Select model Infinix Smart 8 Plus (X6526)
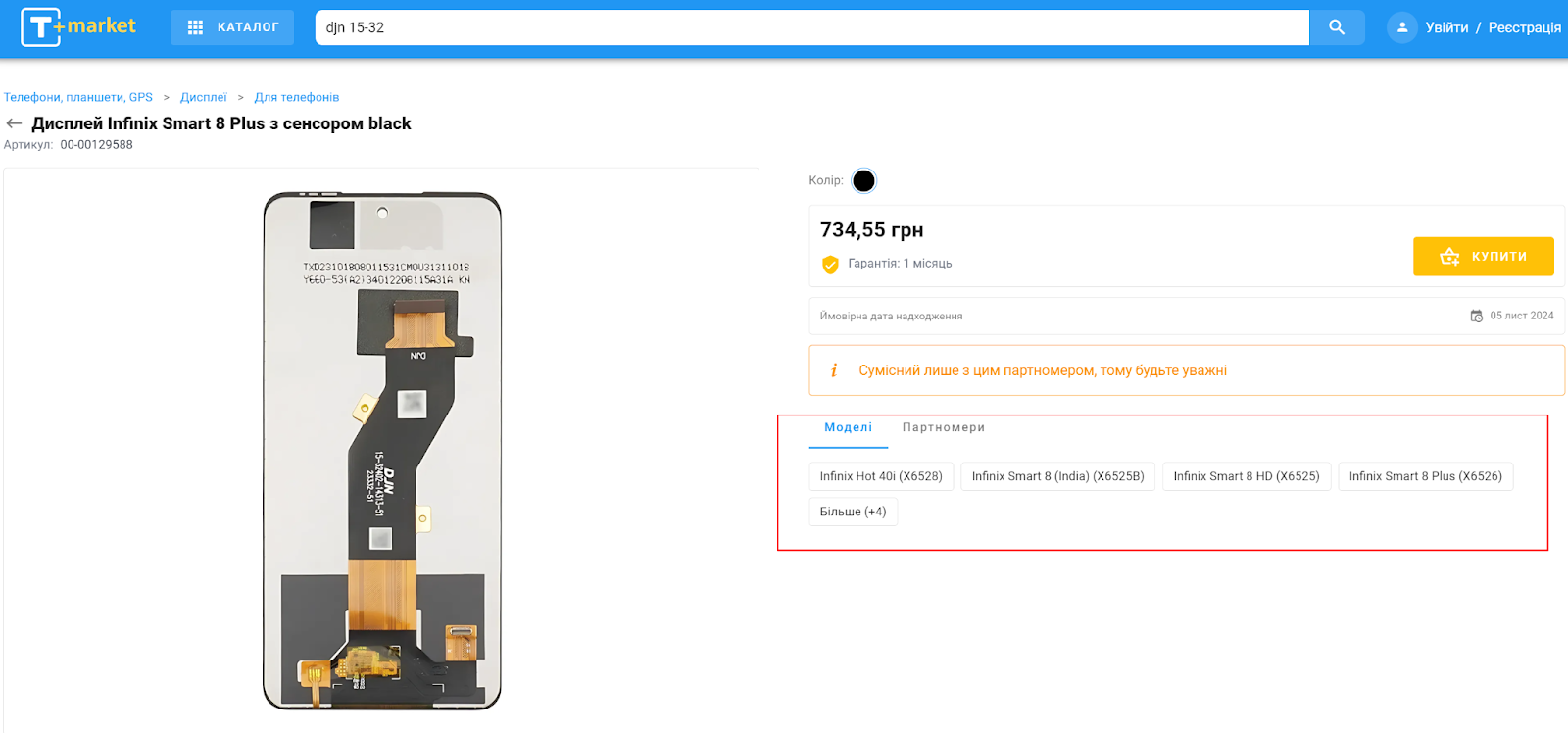The image size is (1568, 733). [1426, 476]
